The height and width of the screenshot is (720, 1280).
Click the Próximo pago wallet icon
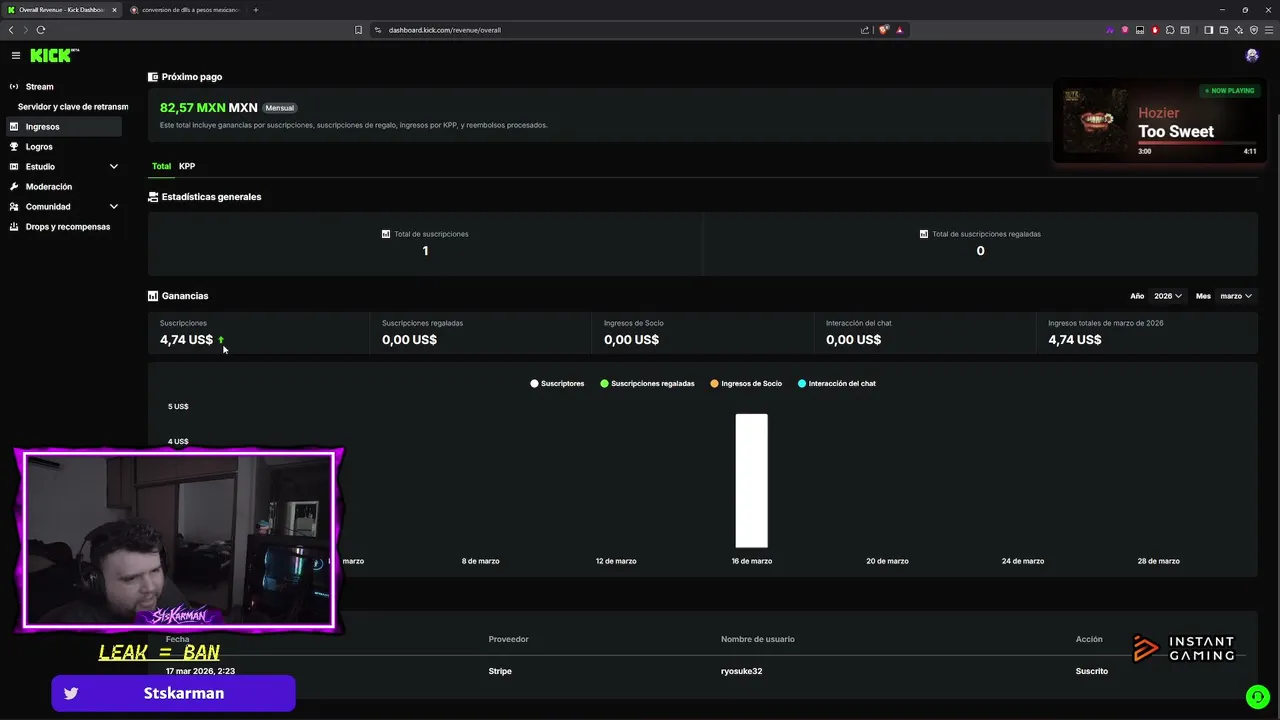[153, 77]
